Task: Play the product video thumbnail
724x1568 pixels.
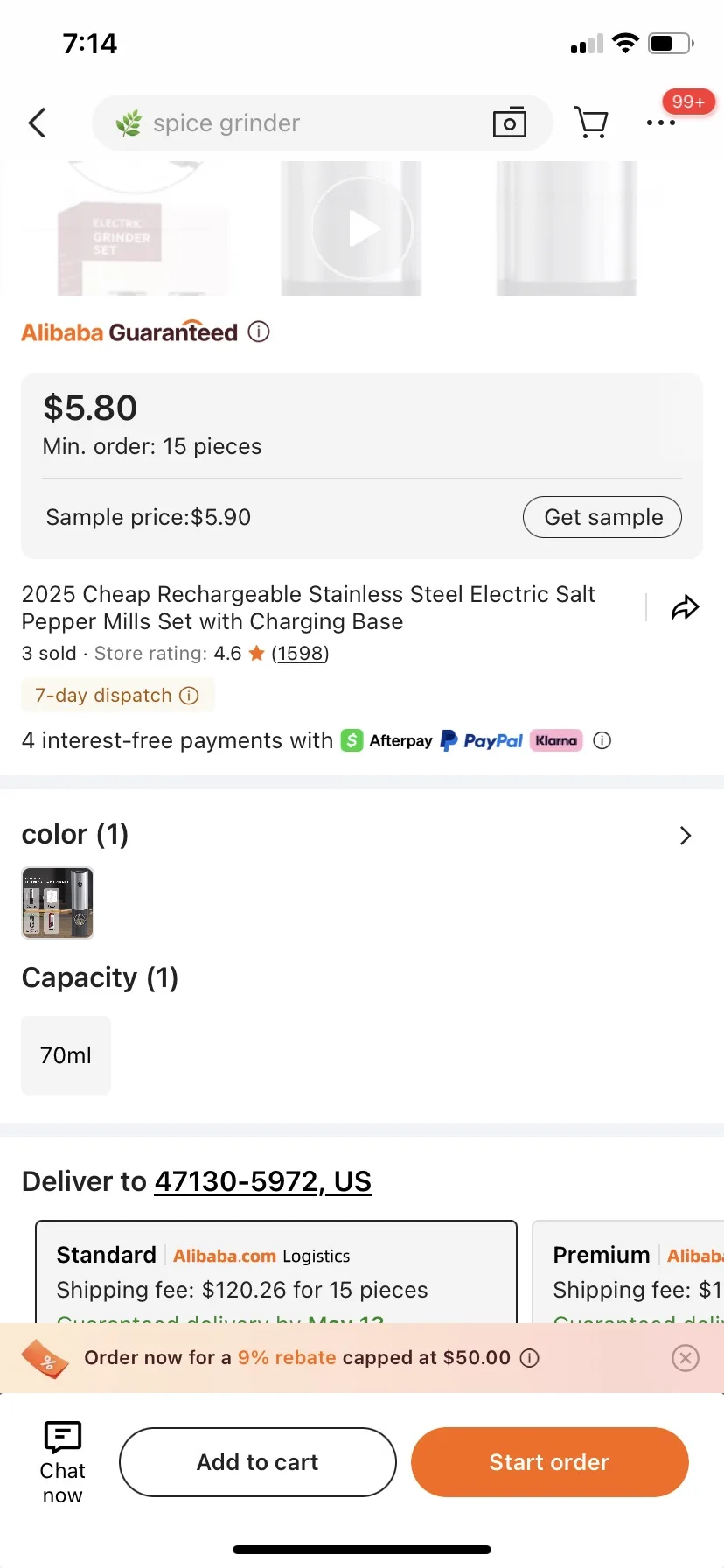Action: point(362,229)
